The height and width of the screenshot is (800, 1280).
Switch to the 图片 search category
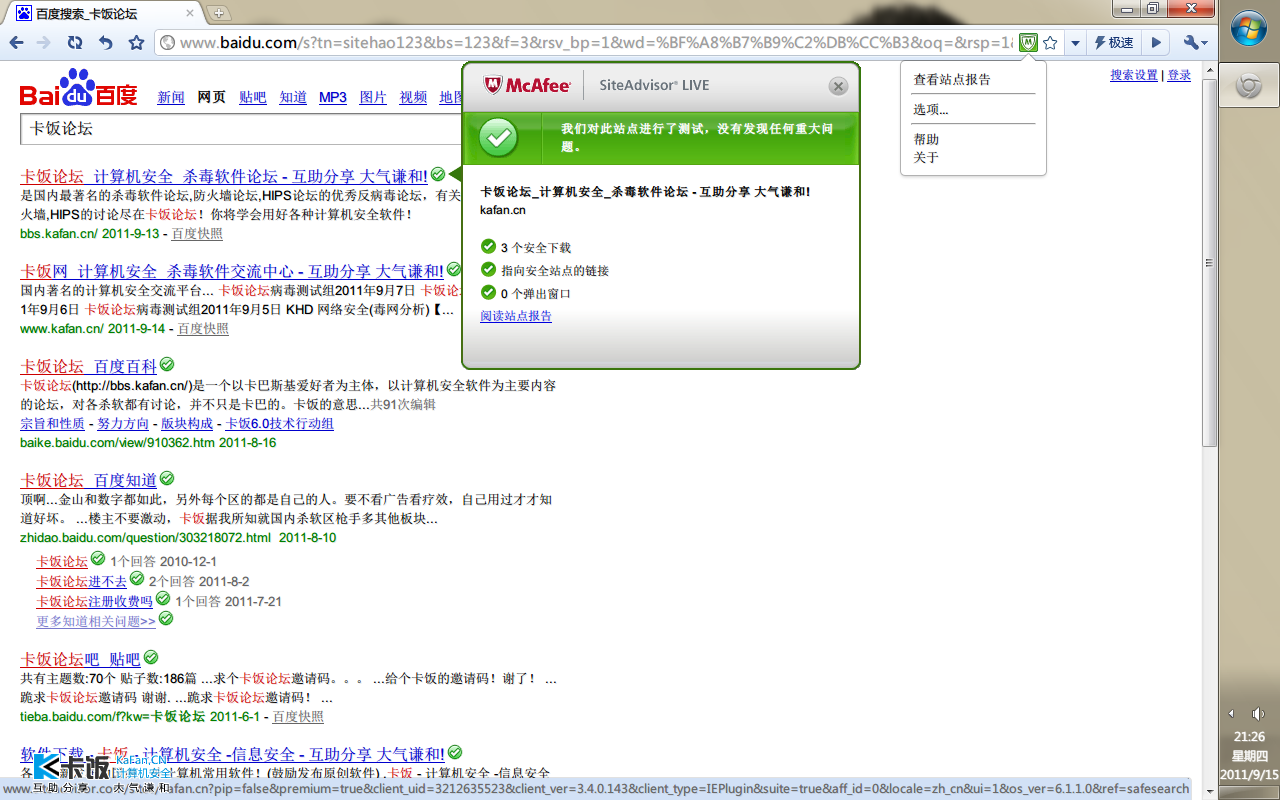pyautogui.click(x=373, y=97)
